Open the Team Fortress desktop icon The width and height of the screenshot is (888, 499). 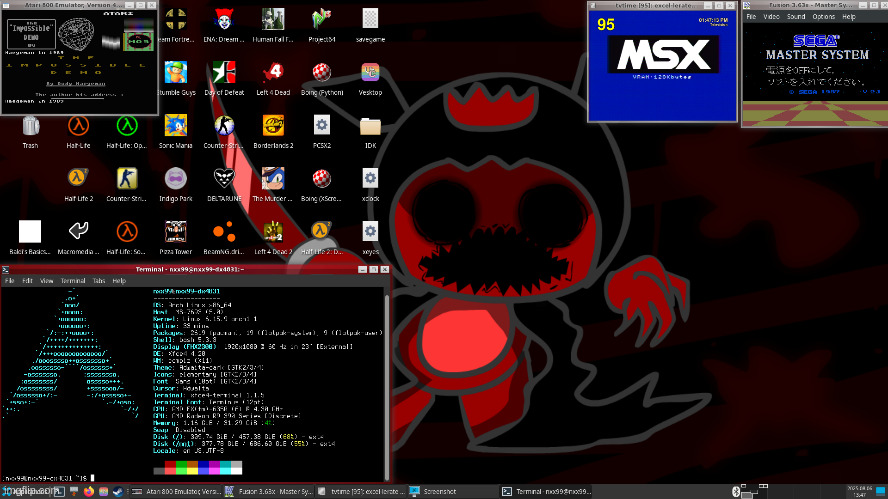(x=176, y=19)
